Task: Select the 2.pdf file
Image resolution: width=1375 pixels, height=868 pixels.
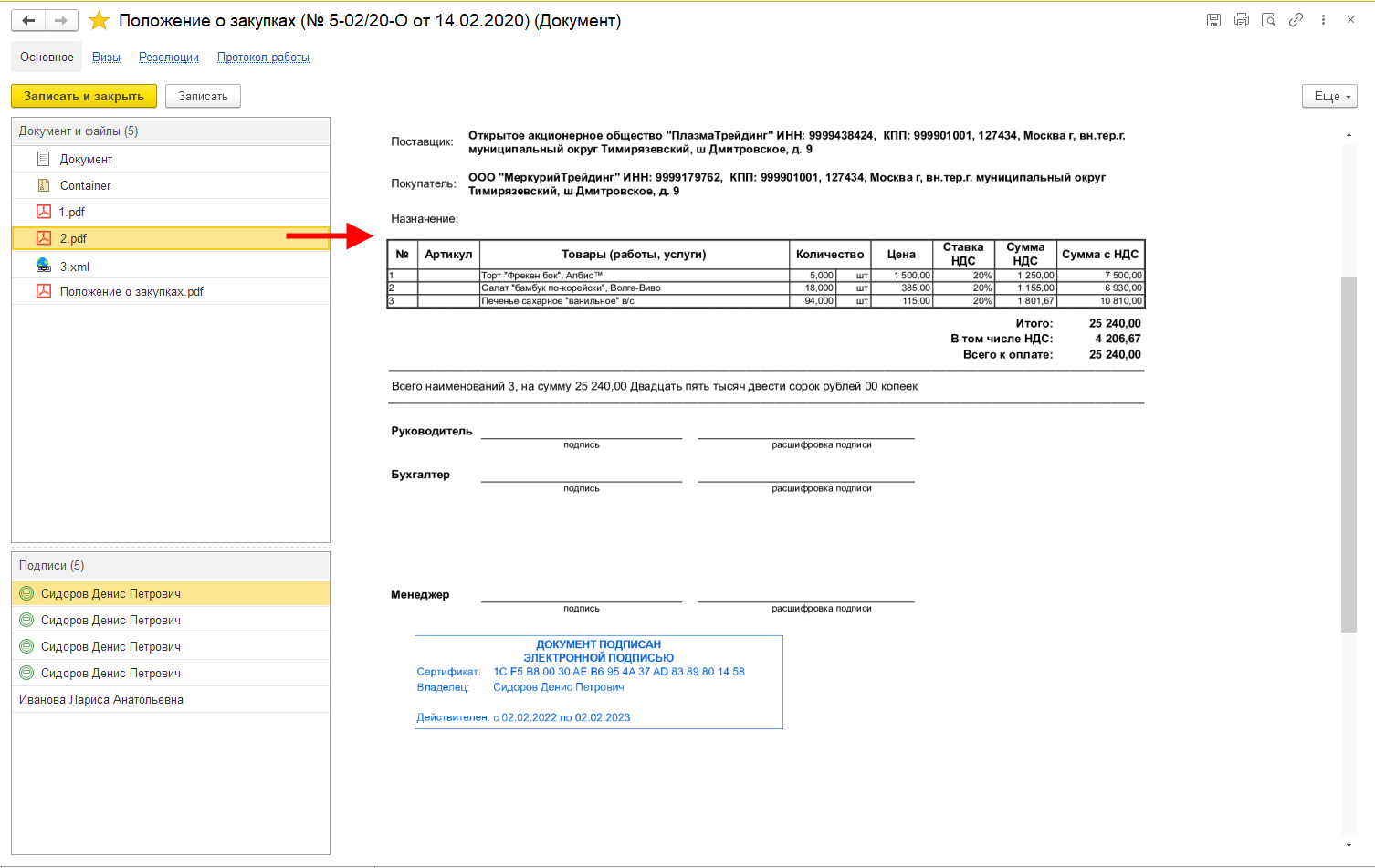Action: 171,238
